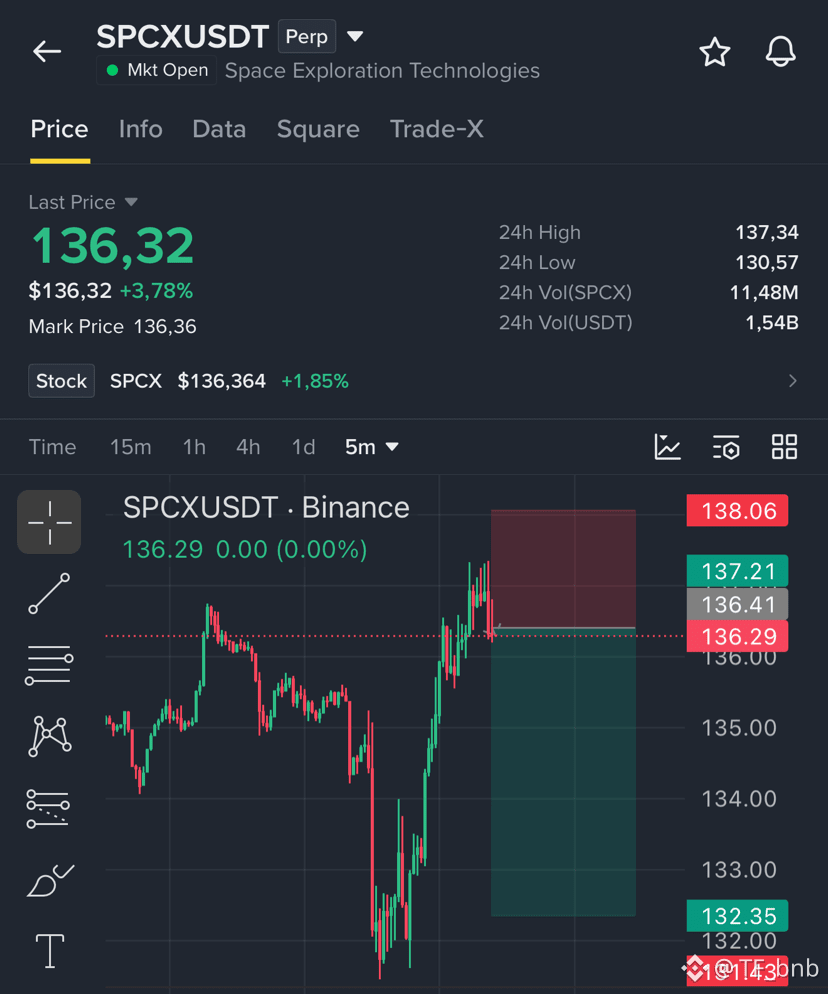Tap the back arrow icon
Screen dimensions: 828x994
coord(47,51)
